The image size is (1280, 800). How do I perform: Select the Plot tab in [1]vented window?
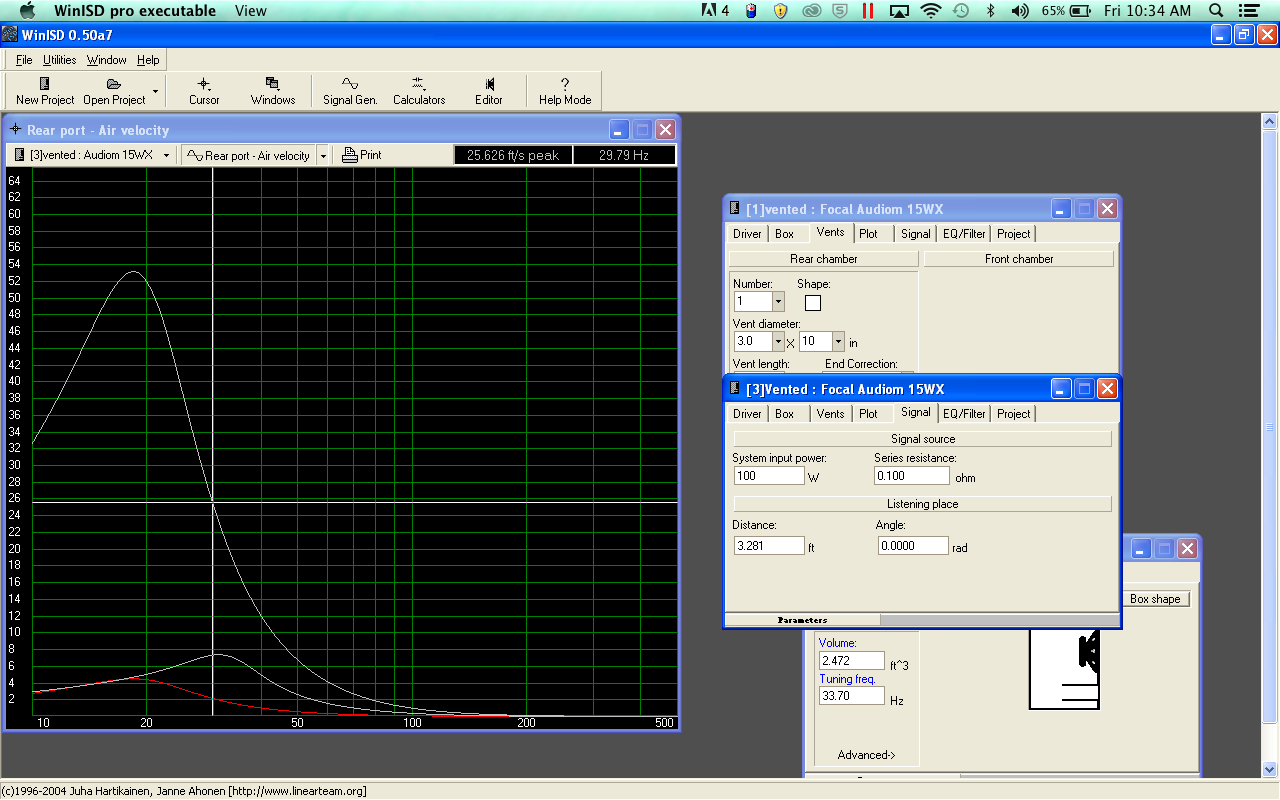(x=868, y=233)
